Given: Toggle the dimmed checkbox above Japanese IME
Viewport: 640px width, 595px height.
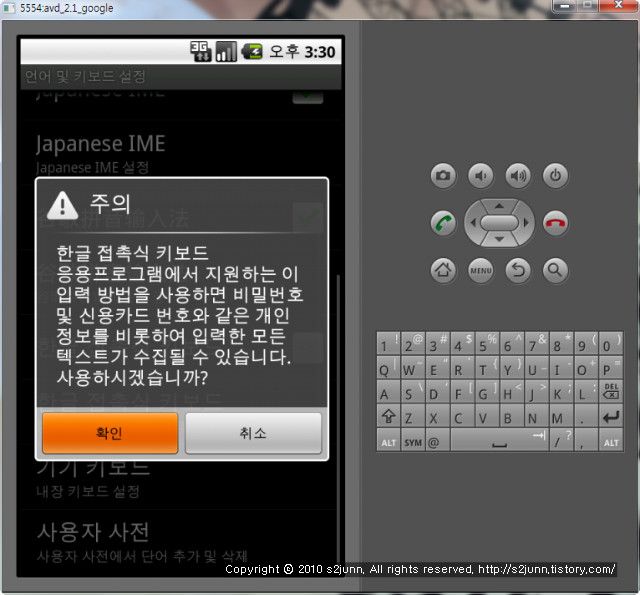Looking at the screenshot, I should click(308, 97).
